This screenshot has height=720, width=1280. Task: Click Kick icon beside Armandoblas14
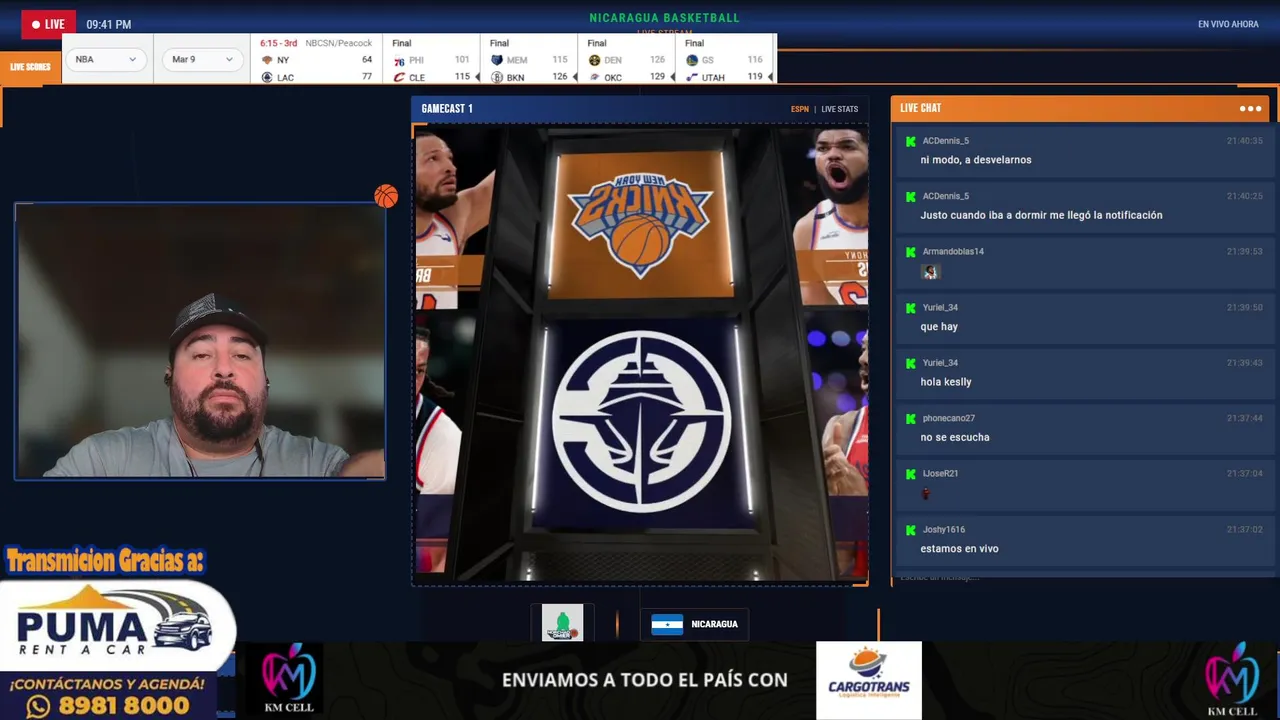(910, 252)
